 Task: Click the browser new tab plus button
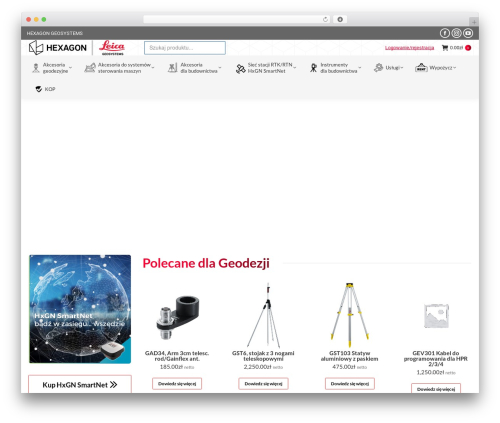[474, 22]
